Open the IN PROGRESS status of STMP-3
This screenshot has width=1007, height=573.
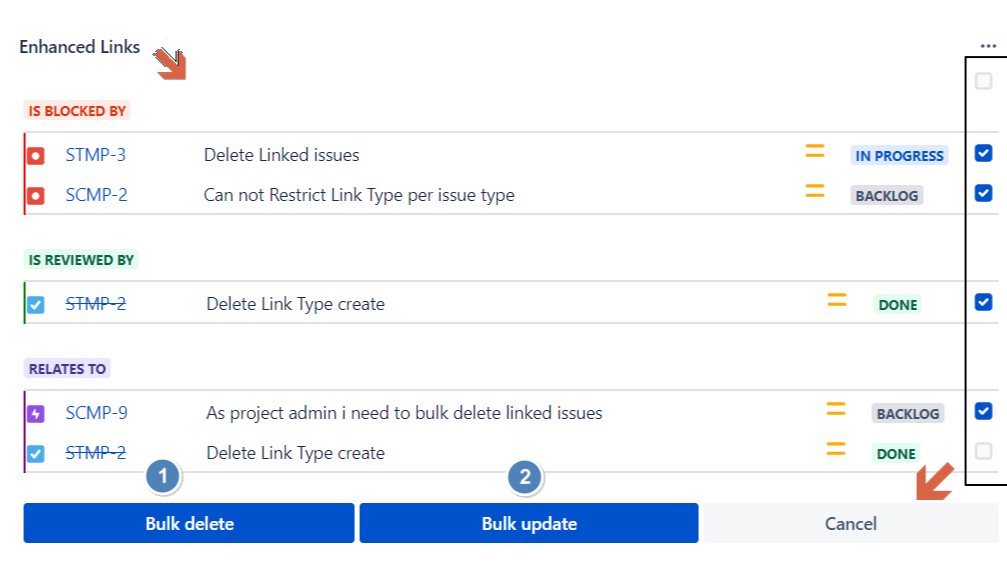click(x=899, y=156)
